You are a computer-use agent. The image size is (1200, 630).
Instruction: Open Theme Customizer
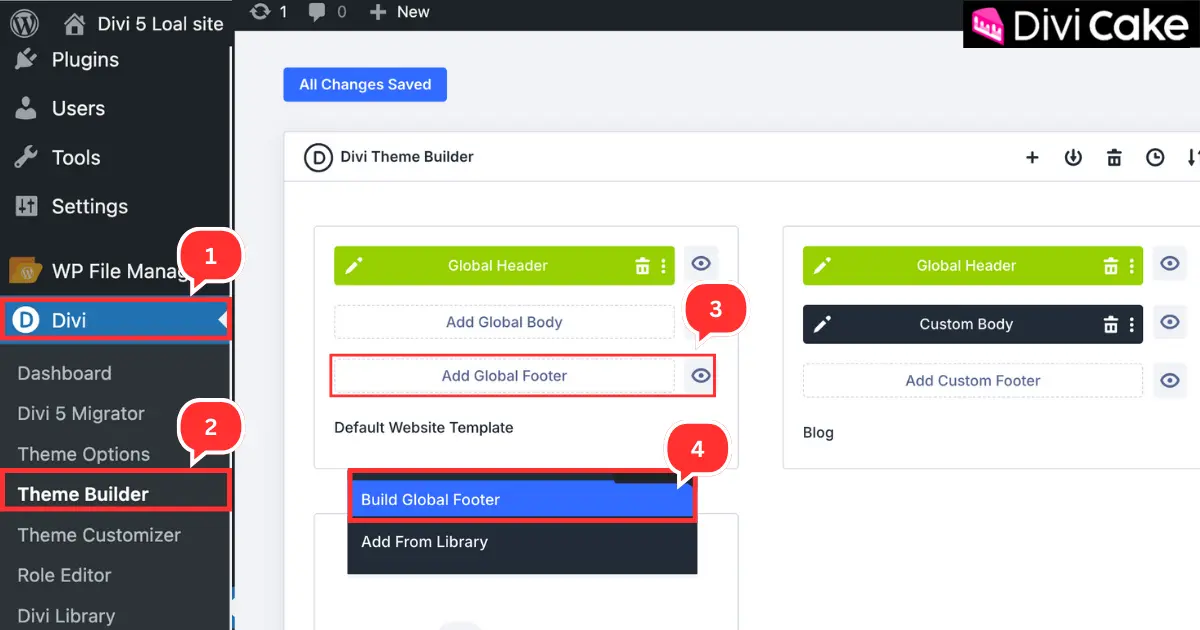click(99, 535)
